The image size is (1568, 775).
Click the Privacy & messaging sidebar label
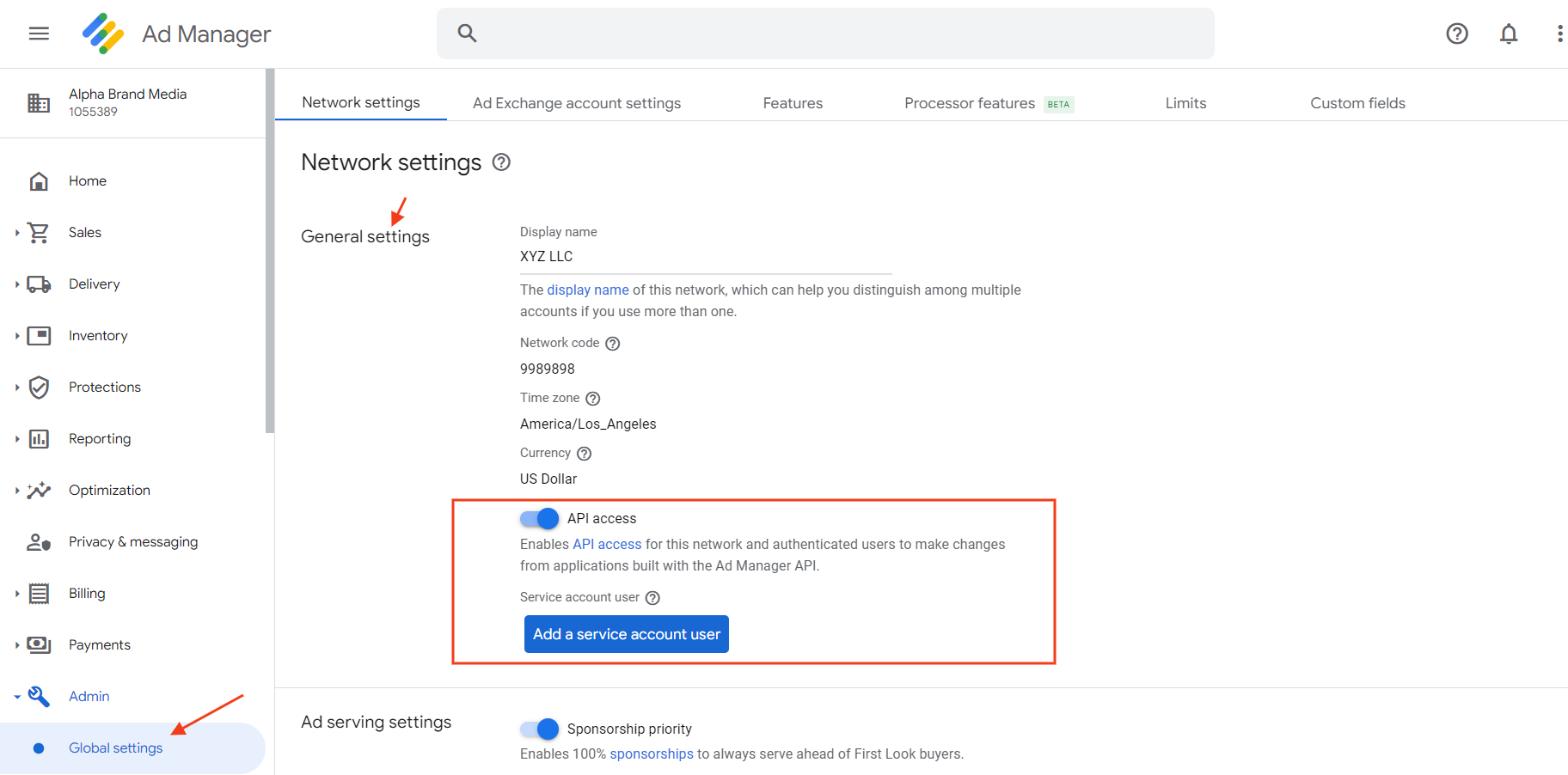(x=133, y=542)
